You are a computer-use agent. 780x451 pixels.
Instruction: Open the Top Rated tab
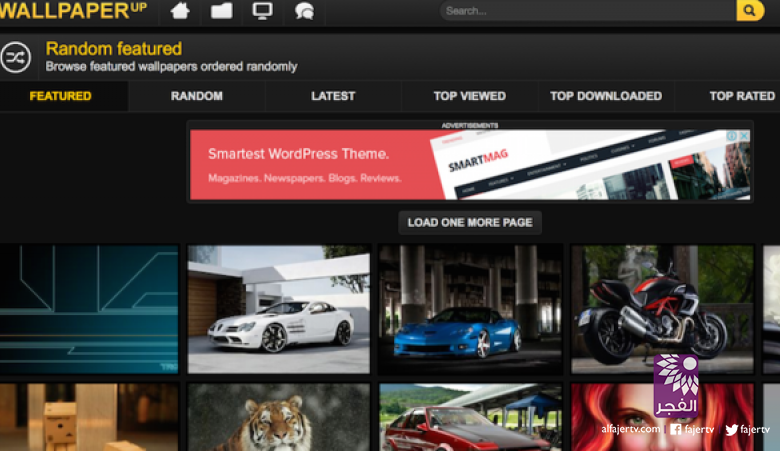[741, 96]
